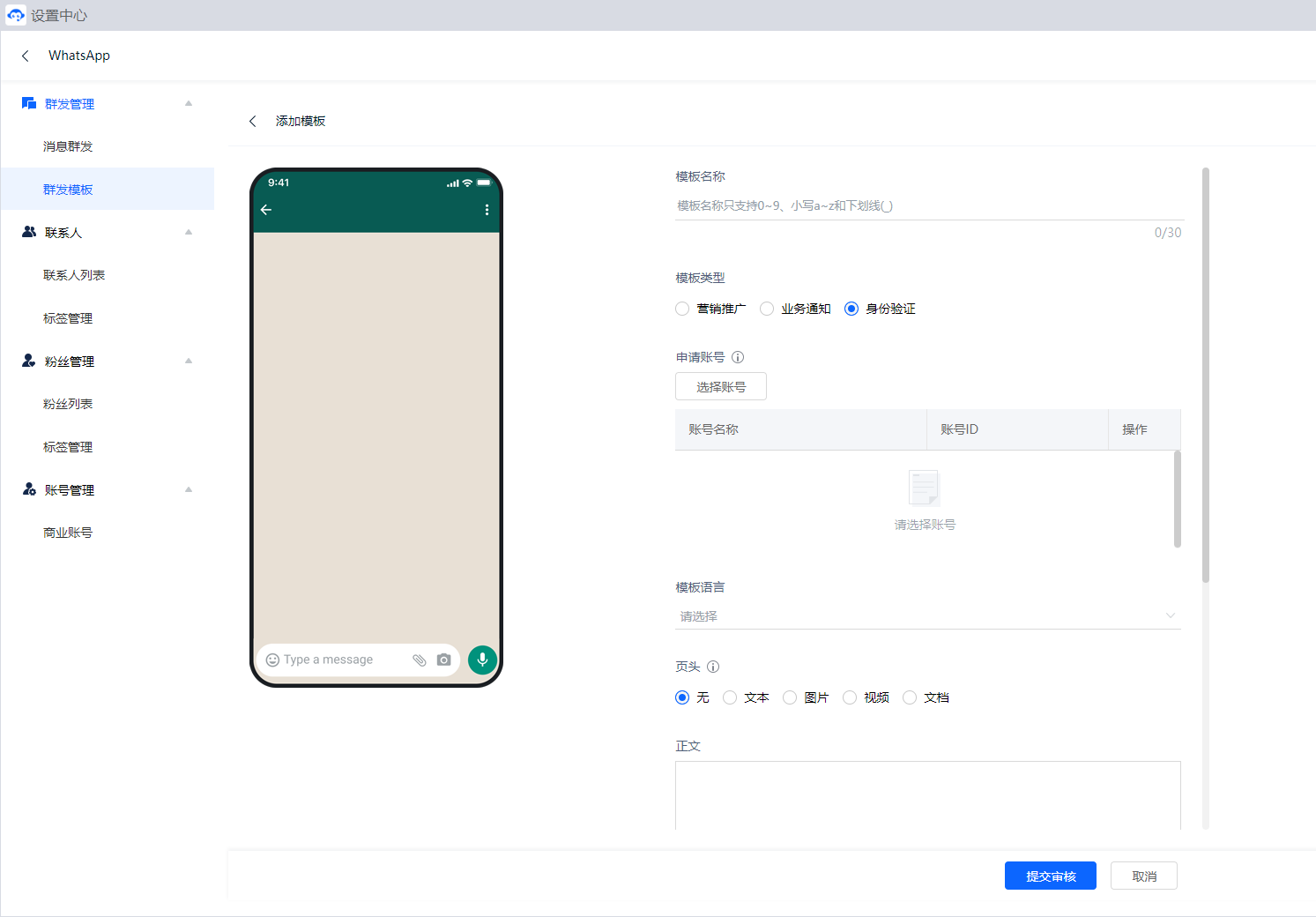
Task: Click the 提交审核 button
Action: point(1050,876)
